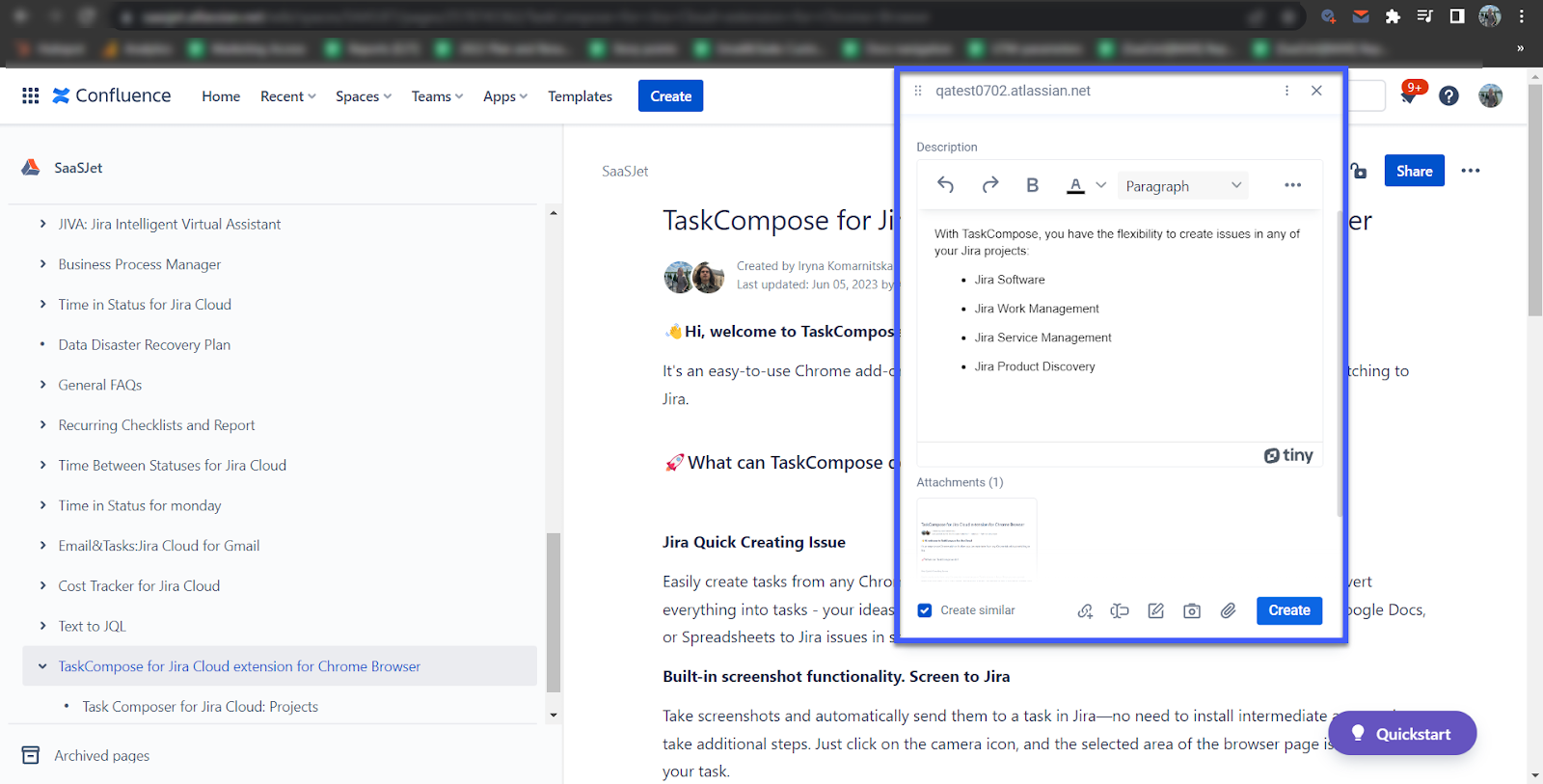
Task: Click the paperclip attachment icon
Action: [x=1228, y=610]
